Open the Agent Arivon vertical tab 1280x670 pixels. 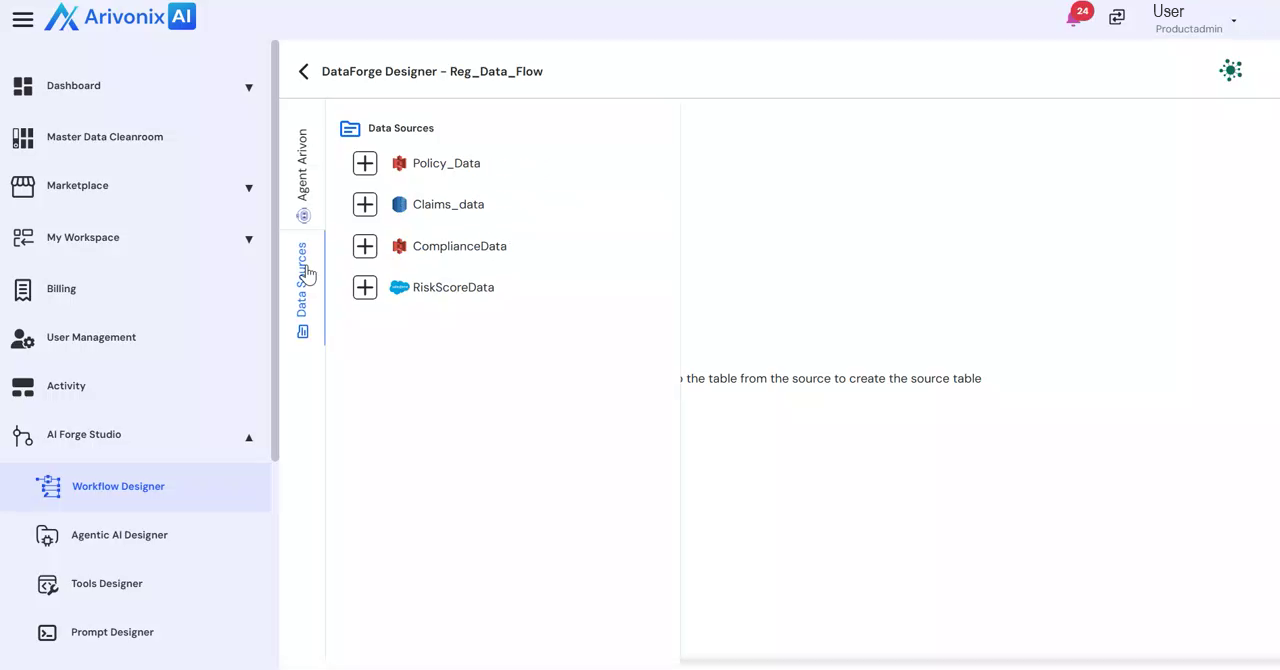303,172
